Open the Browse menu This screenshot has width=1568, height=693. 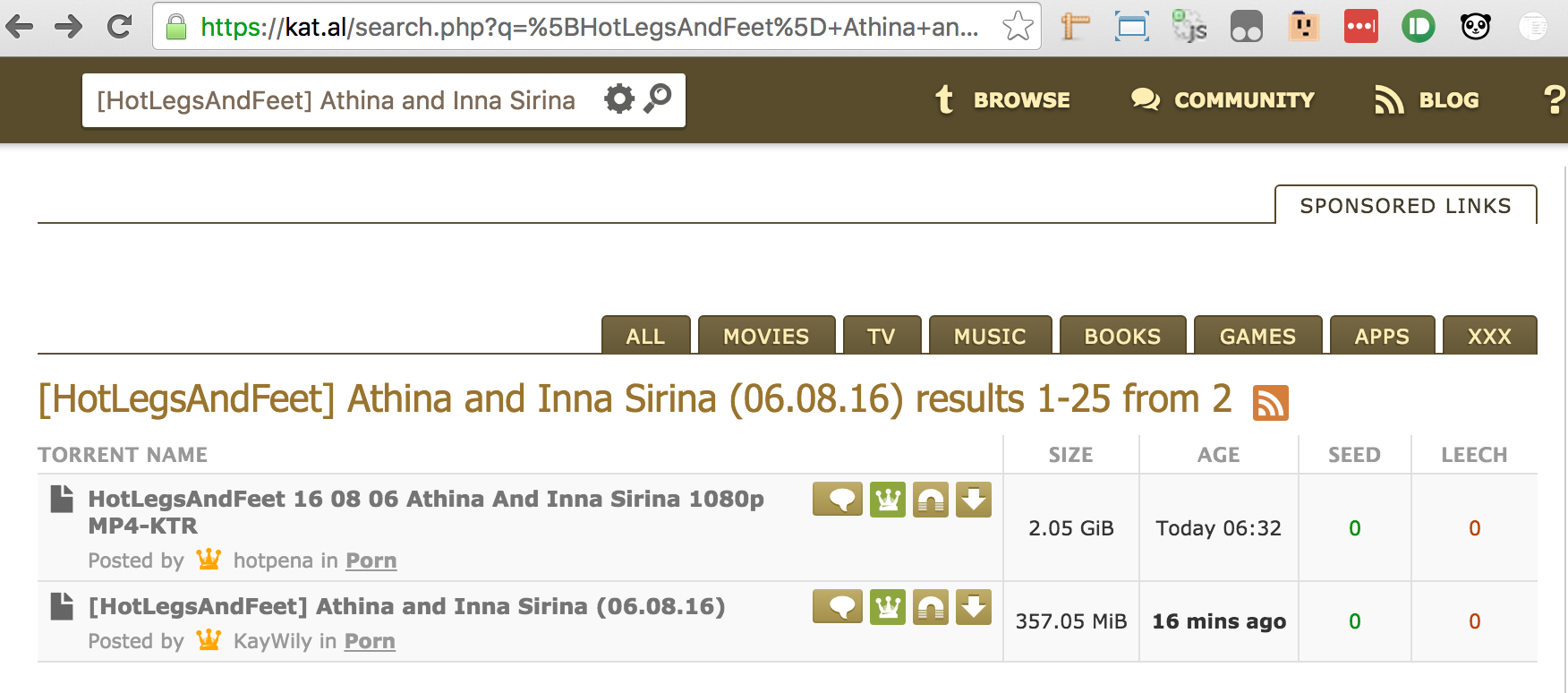point(1002,99)
